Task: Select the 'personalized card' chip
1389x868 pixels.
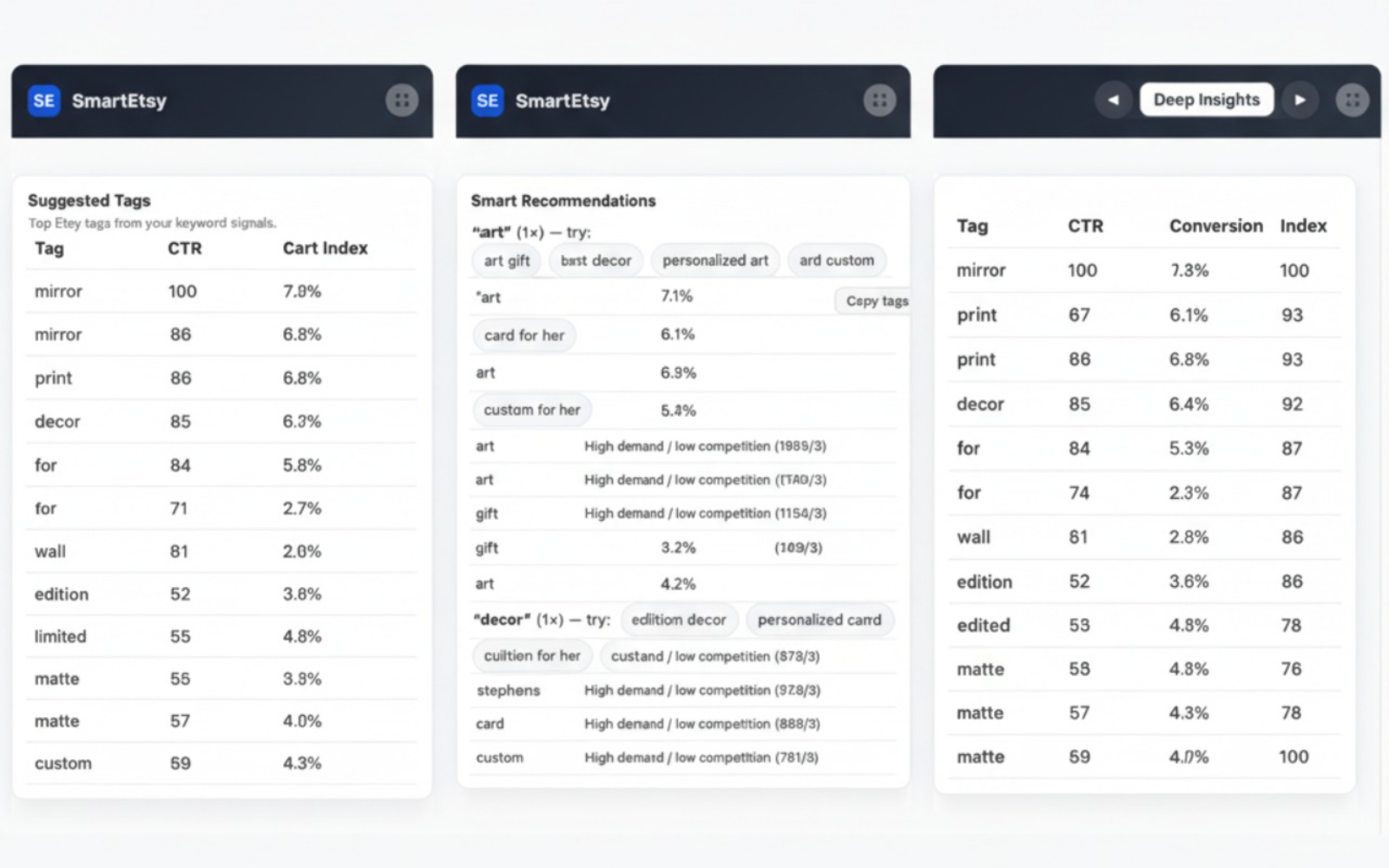Action: [x=819, y=620]
